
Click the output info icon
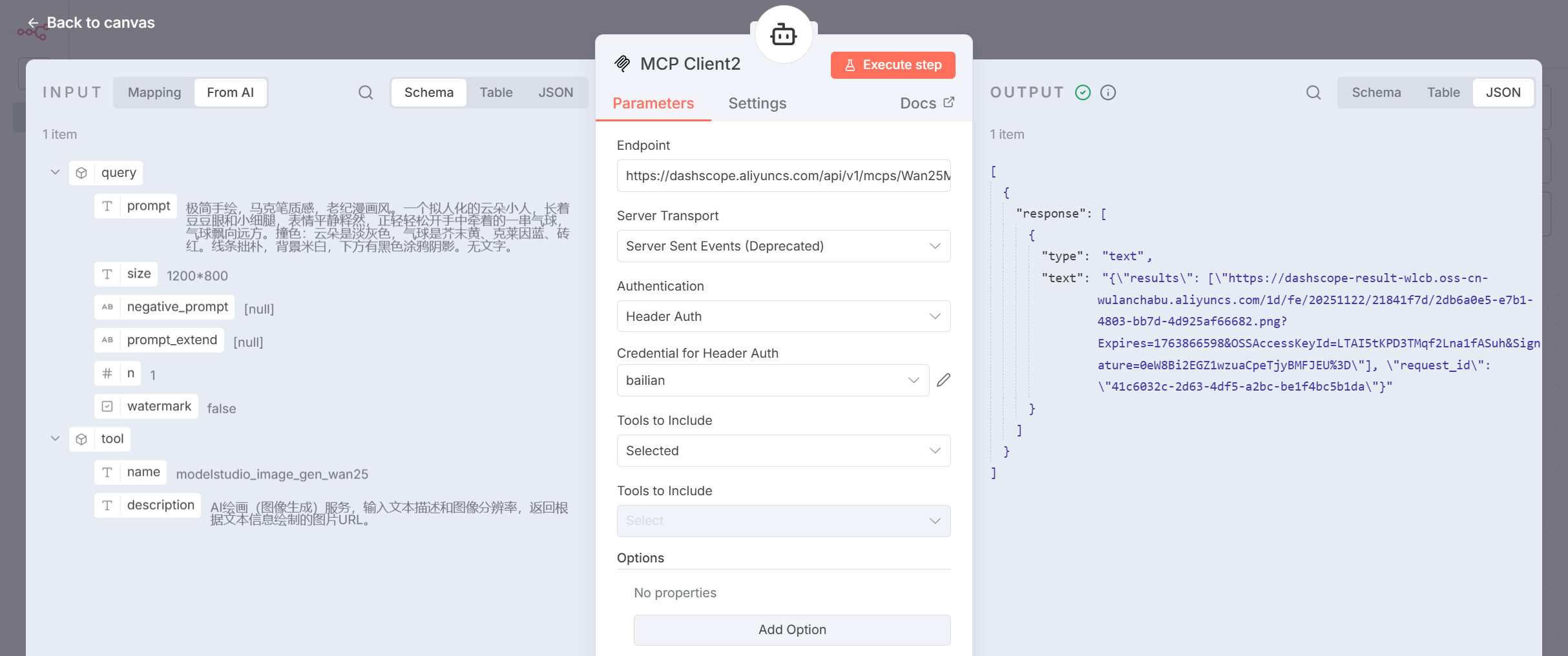[1108, 92]
